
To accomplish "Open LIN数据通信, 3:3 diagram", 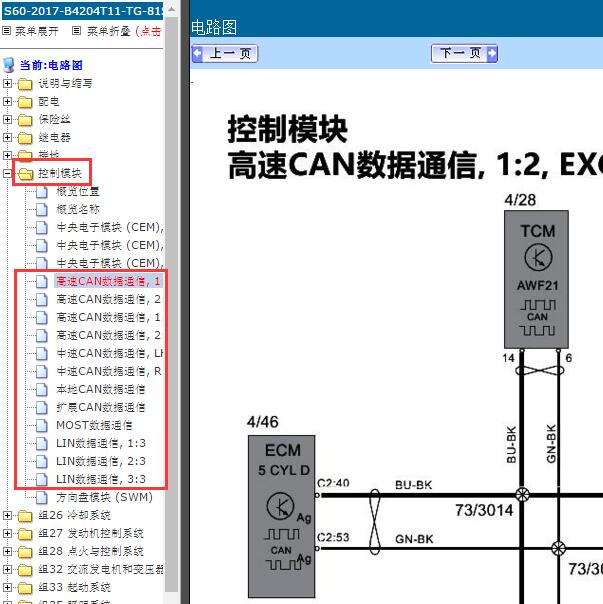I will click(x=101, y=479).
